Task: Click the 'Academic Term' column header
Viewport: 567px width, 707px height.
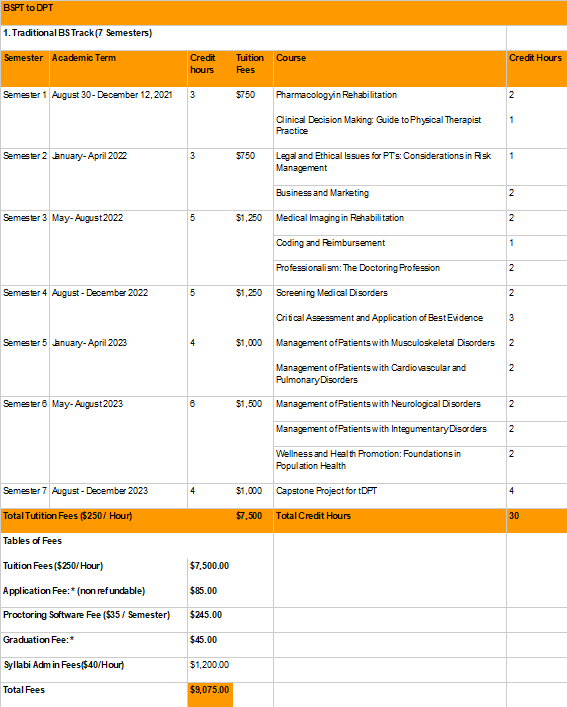Action: tap(84, 58)
